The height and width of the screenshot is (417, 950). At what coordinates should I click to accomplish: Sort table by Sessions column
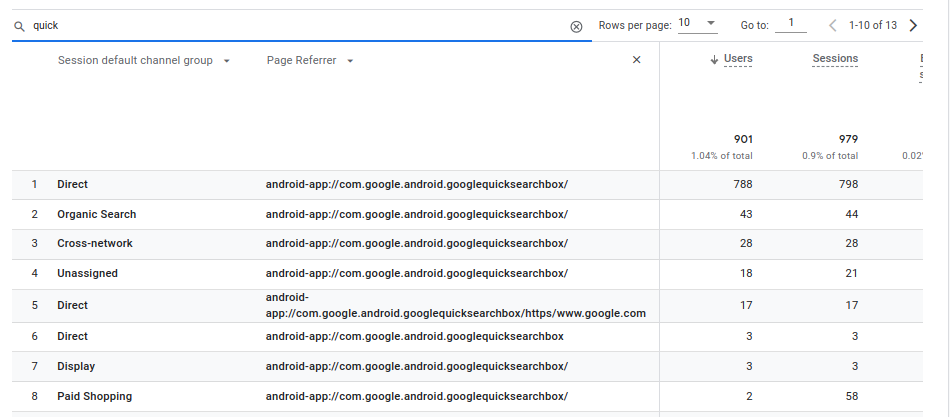pos(835,59)
